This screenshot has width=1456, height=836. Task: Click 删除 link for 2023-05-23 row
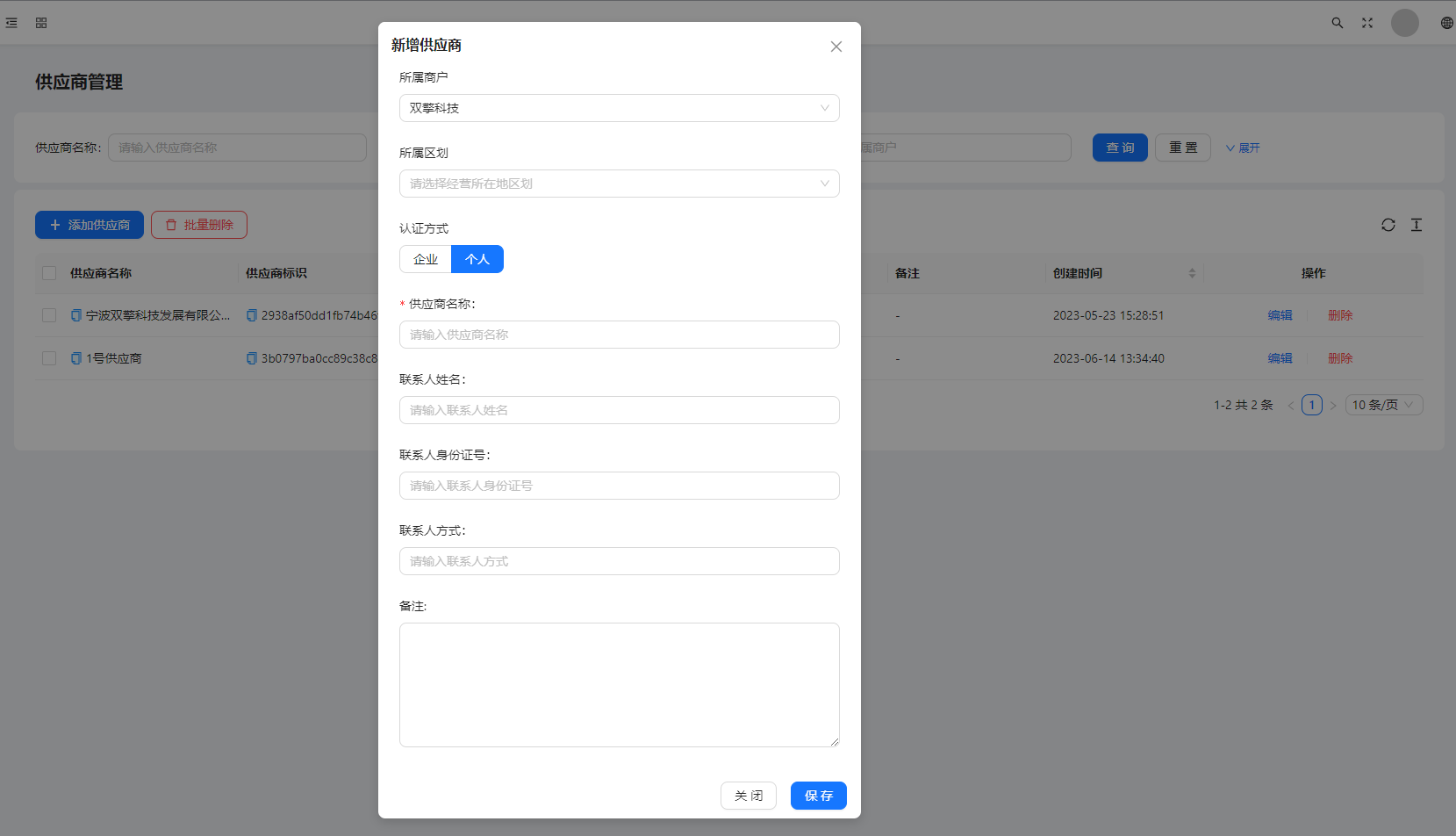[x=1340, y=315]
